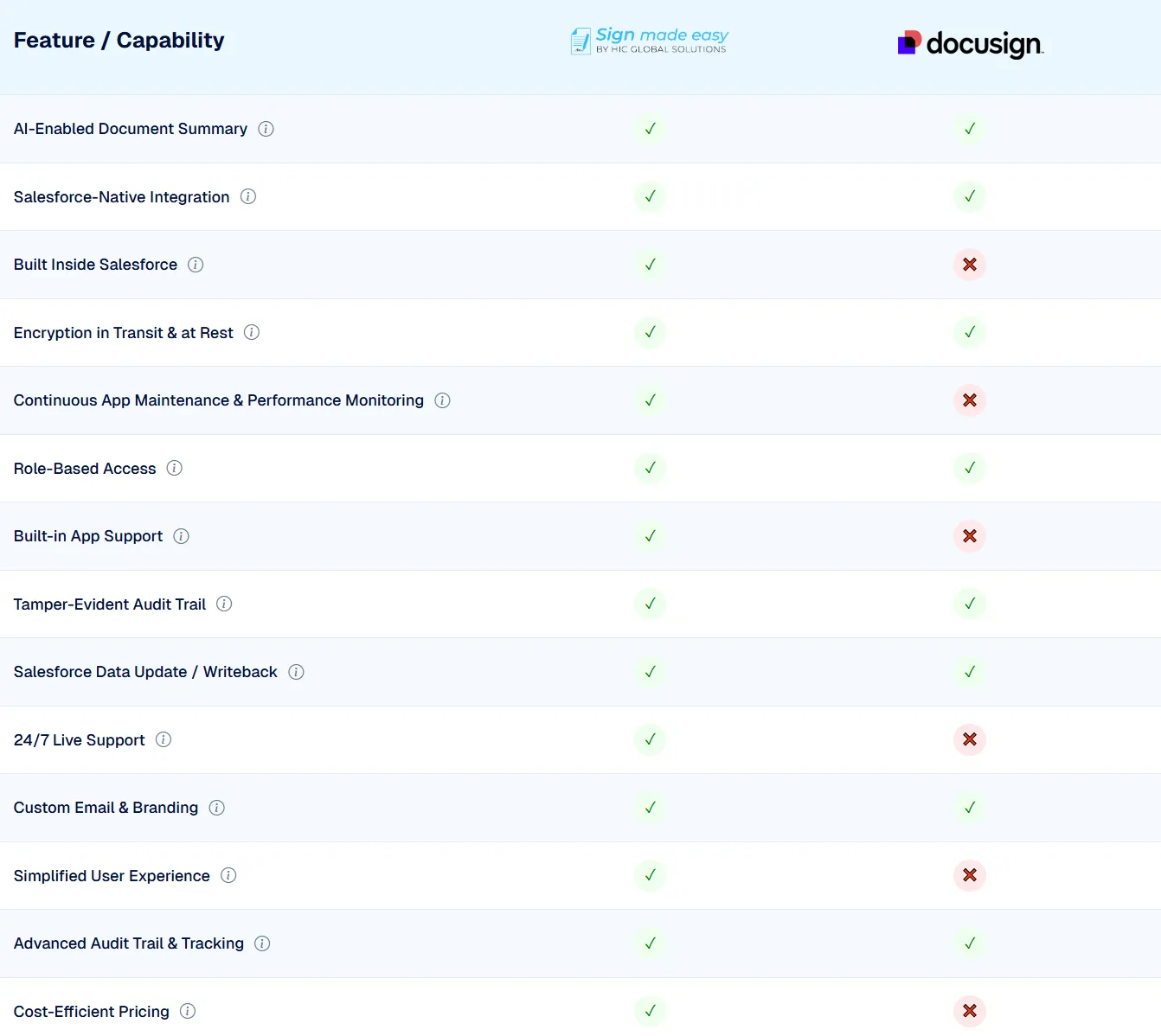Click Sign made easy checkmark for Cost-Efficient Pricing
1161x1036 pixels.
(x=650, y=1011)
